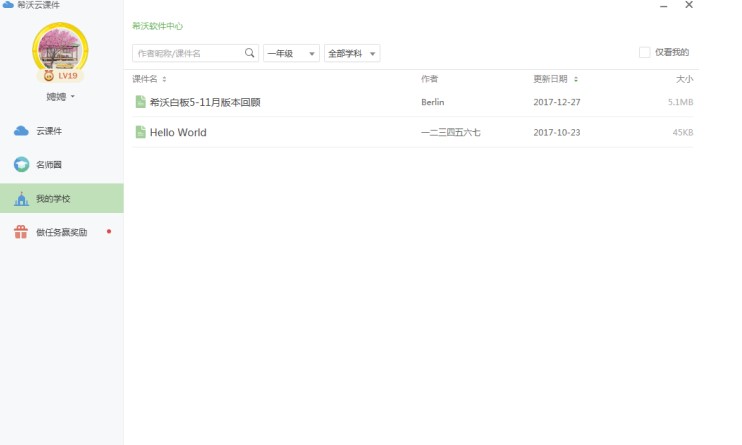Click author 一二三四五六七
The width and height of the screenshot is (742, 445).
pyautogui.click(x=450, y=132)
